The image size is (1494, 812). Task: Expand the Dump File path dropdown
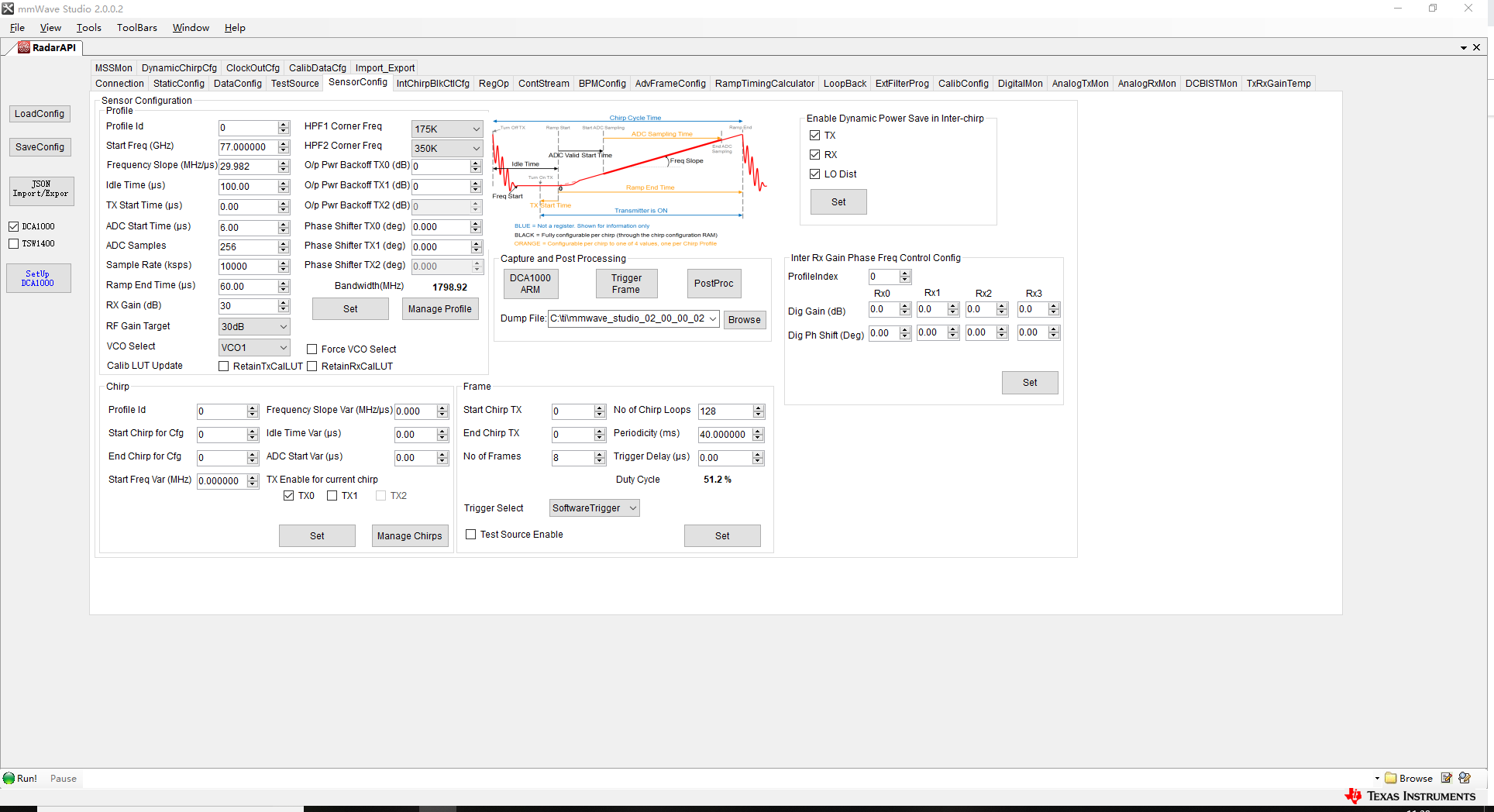712,318
